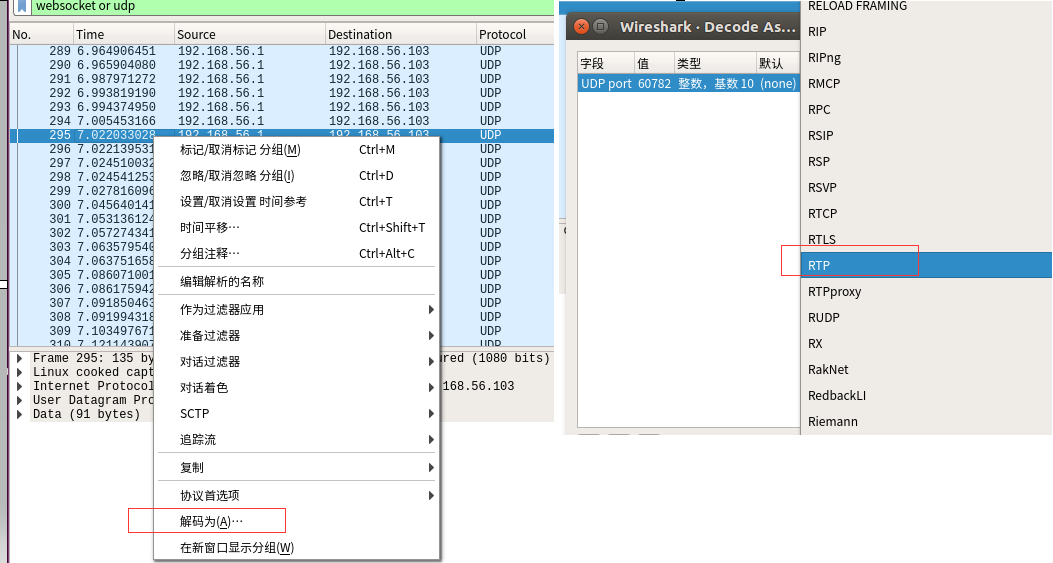
Task: Pick RX from the protocol list
Action: pos(926,343)
